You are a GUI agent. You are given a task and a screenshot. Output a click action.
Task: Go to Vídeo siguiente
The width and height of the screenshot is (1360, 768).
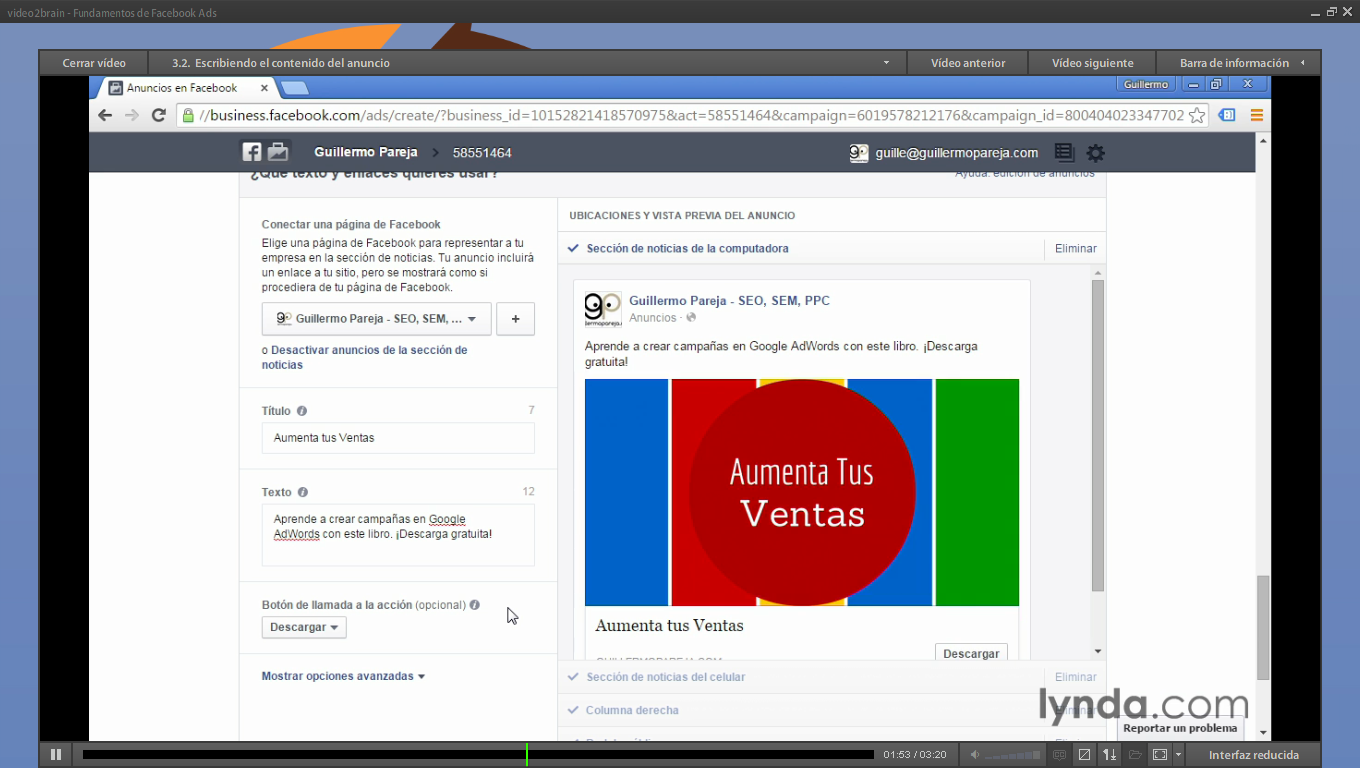point(1093,63)
